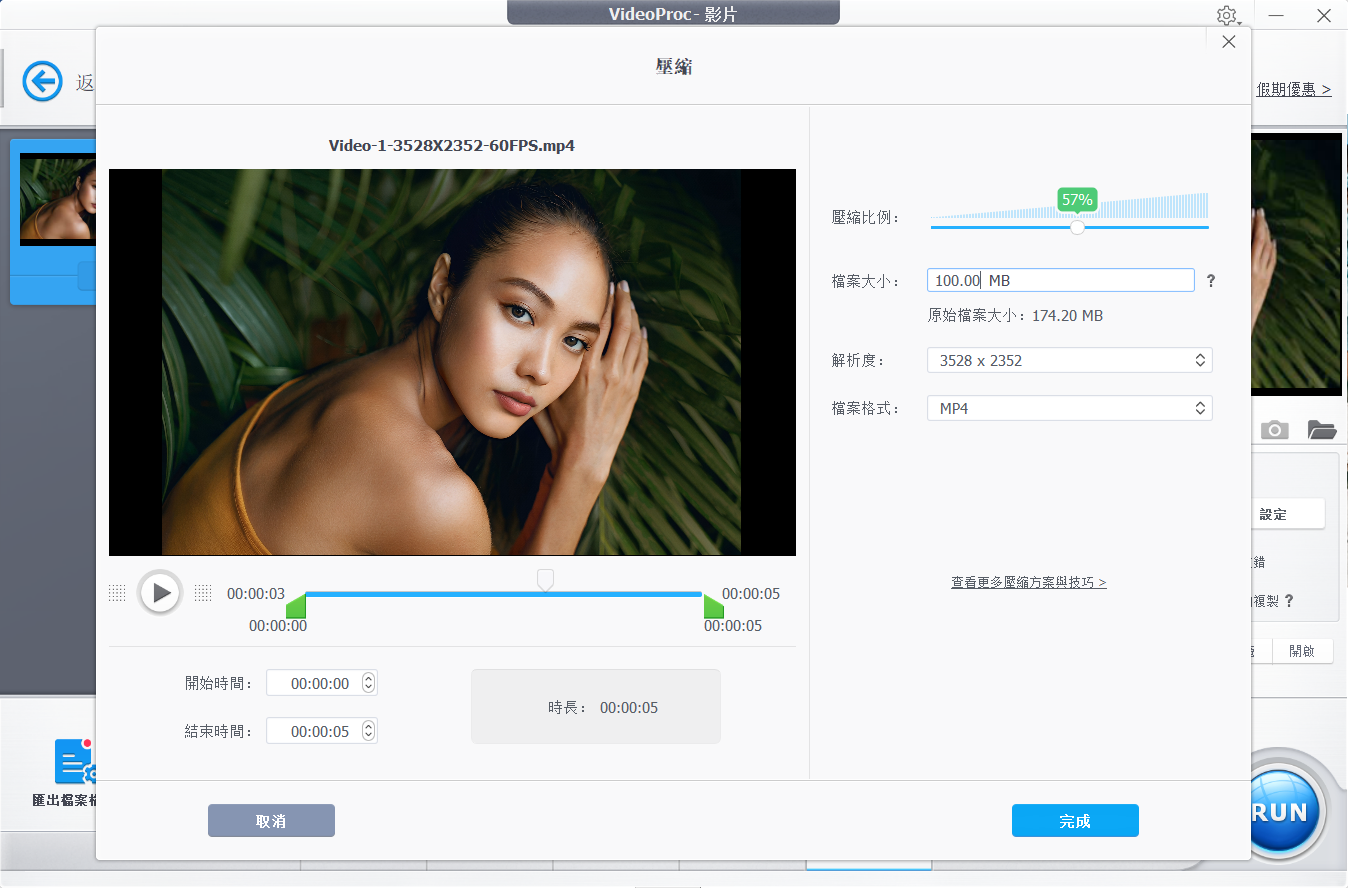Viewport: 1348px width, 888px height.
Task: Click the question mark beside 複製
Action: (1289, 601)
